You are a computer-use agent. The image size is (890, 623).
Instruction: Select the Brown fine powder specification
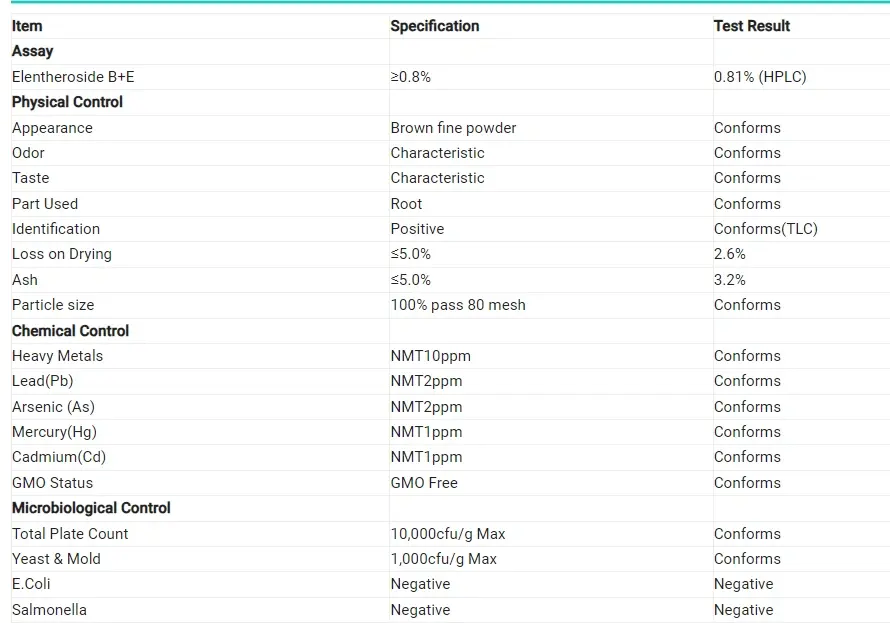coord(453,128)
